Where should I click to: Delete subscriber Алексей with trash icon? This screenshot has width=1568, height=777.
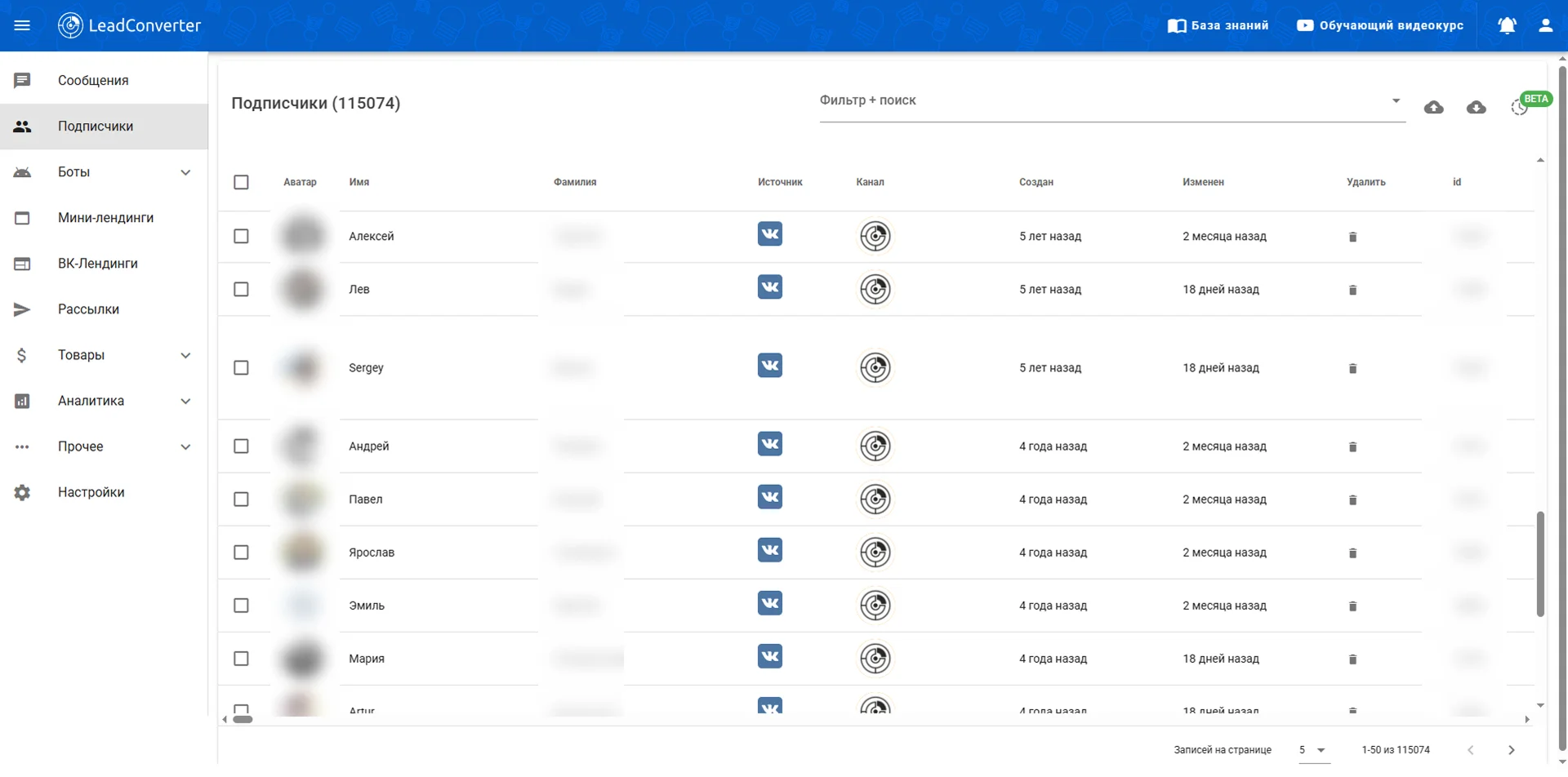(x=1352, y=237)
